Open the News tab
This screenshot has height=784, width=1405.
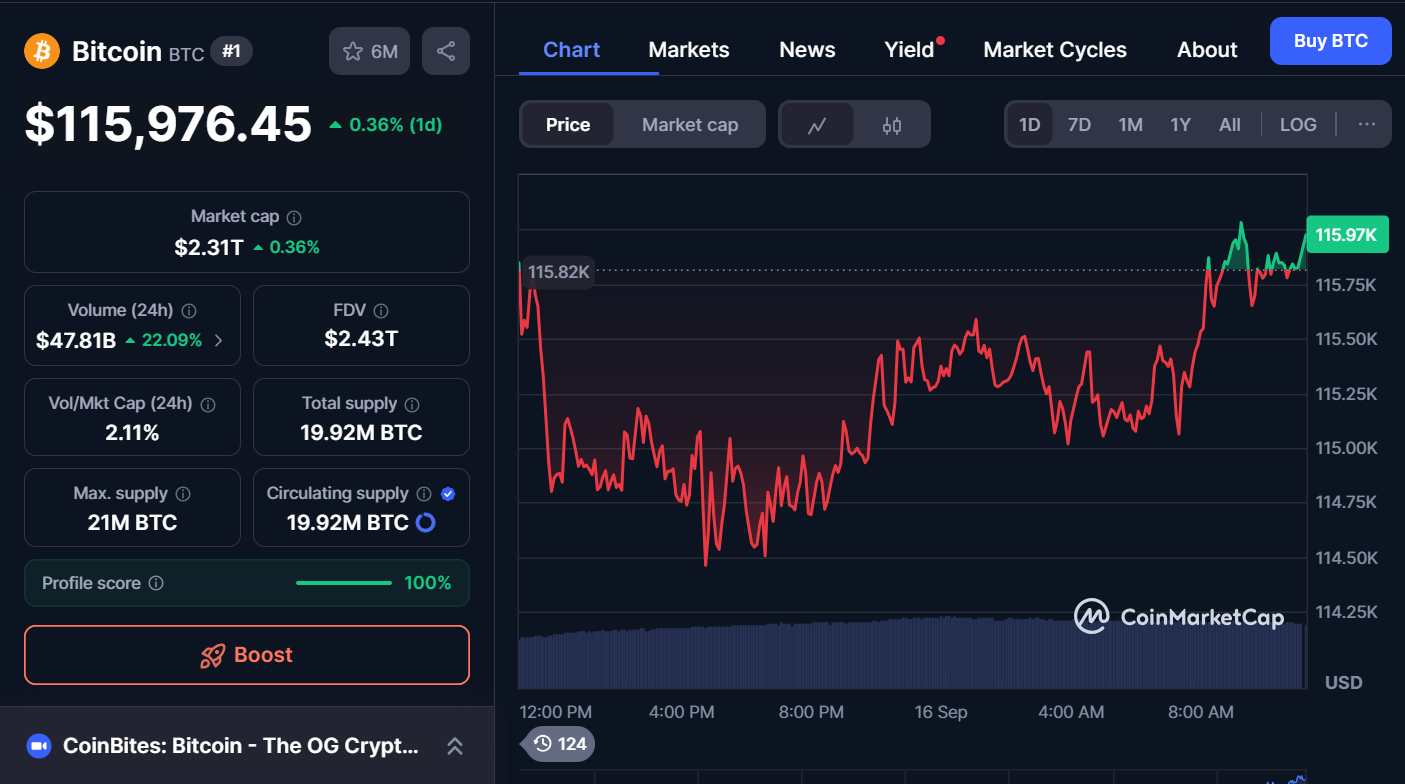click(x=807, y=50)
